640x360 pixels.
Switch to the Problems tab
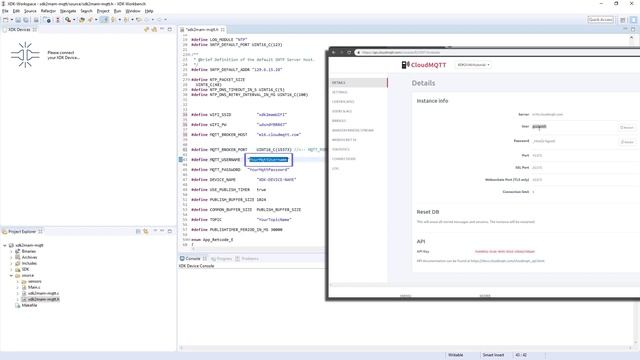click(247, 259)
